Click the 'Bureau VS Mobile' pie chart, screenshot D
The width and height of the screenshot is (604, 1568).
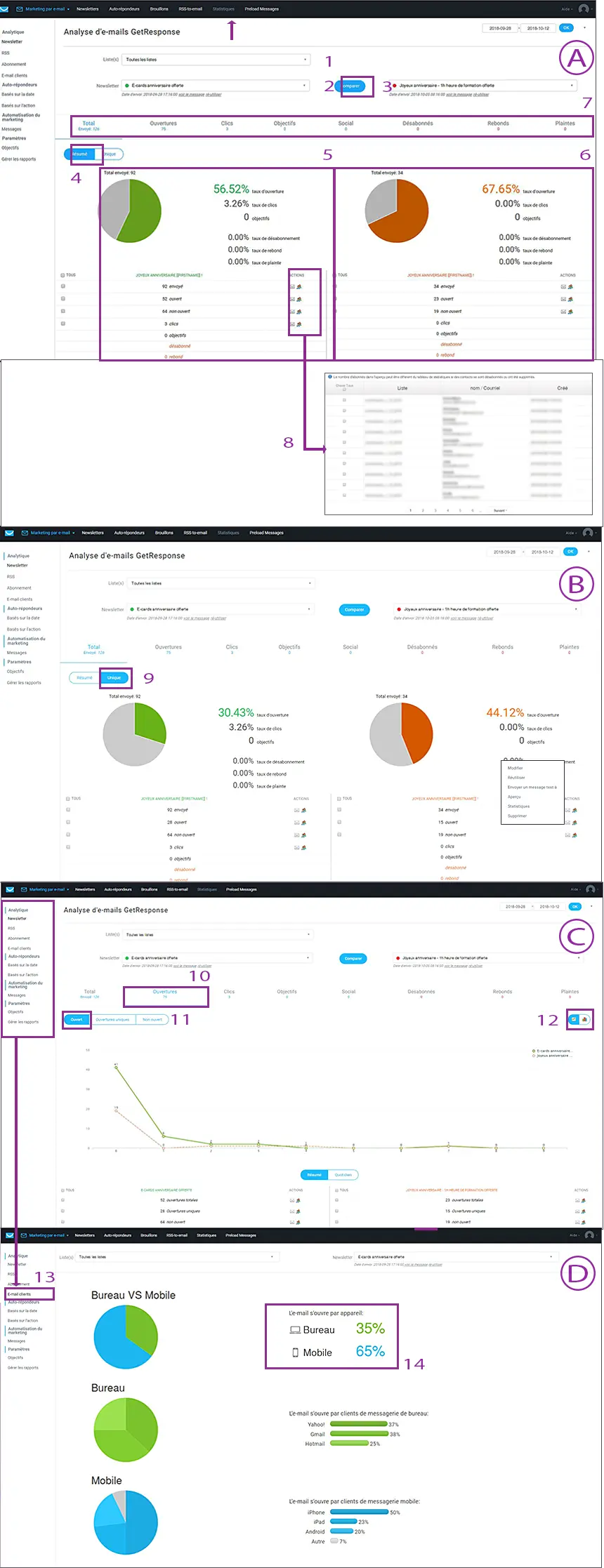126,1337
